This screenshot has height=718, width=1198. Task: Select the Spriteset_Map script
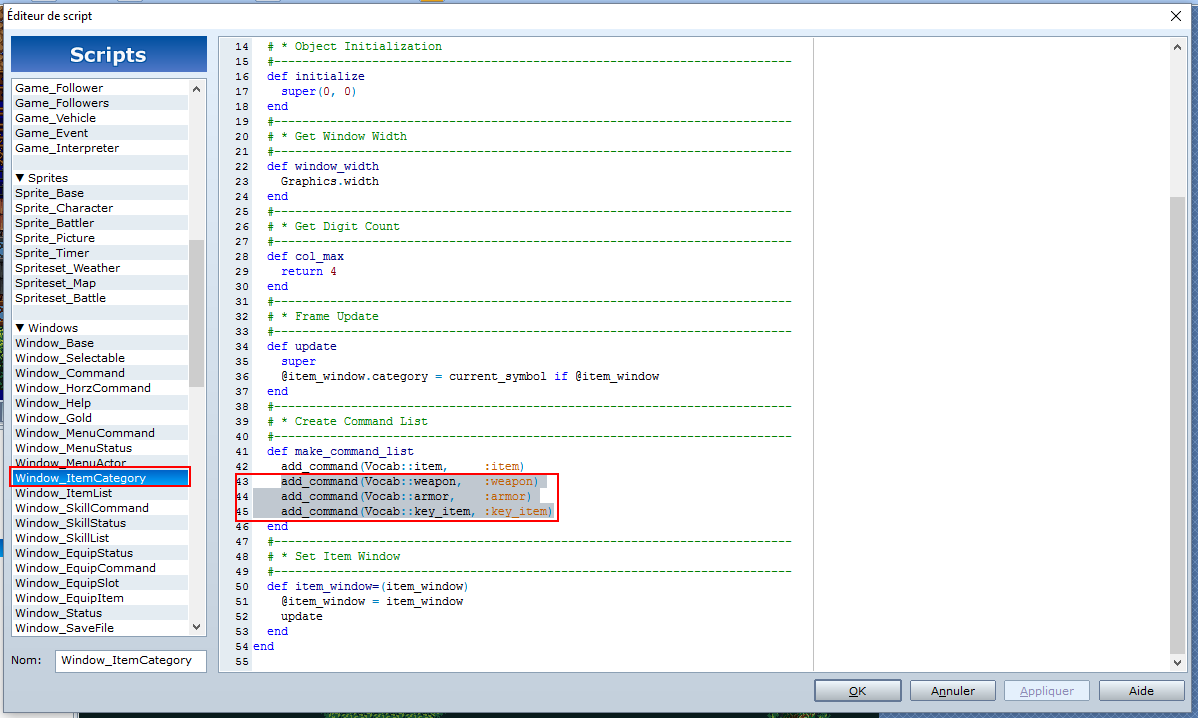(56, 283)
